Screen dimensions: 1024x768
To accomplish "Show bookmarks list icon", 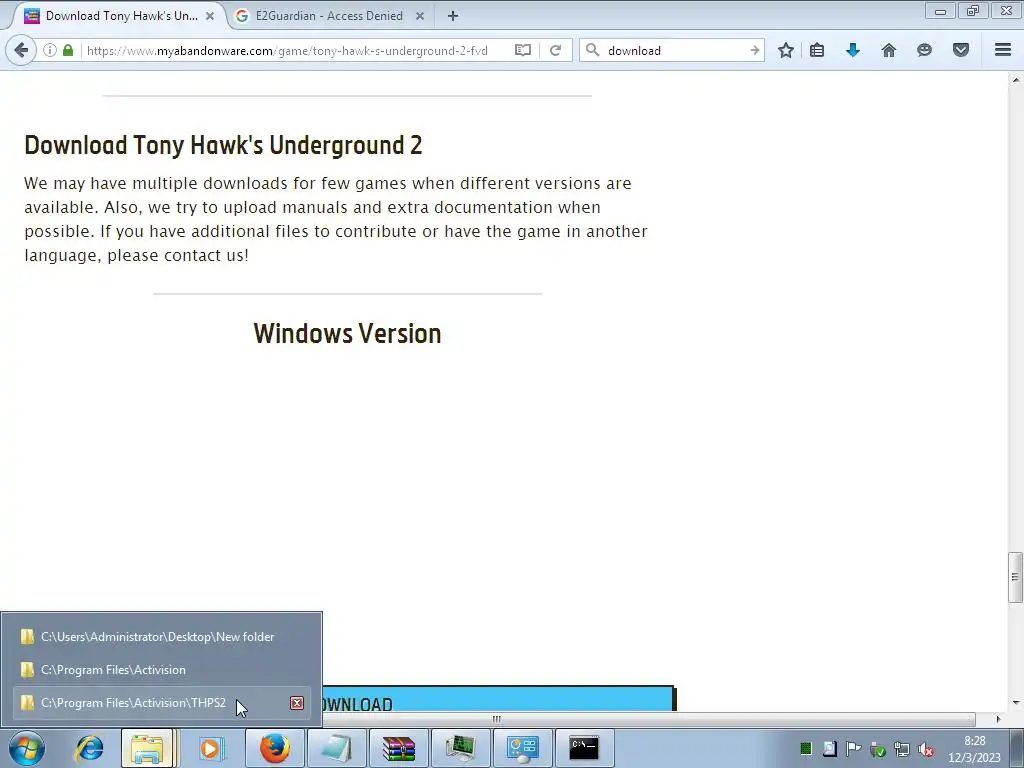I will tap(817, 50).
